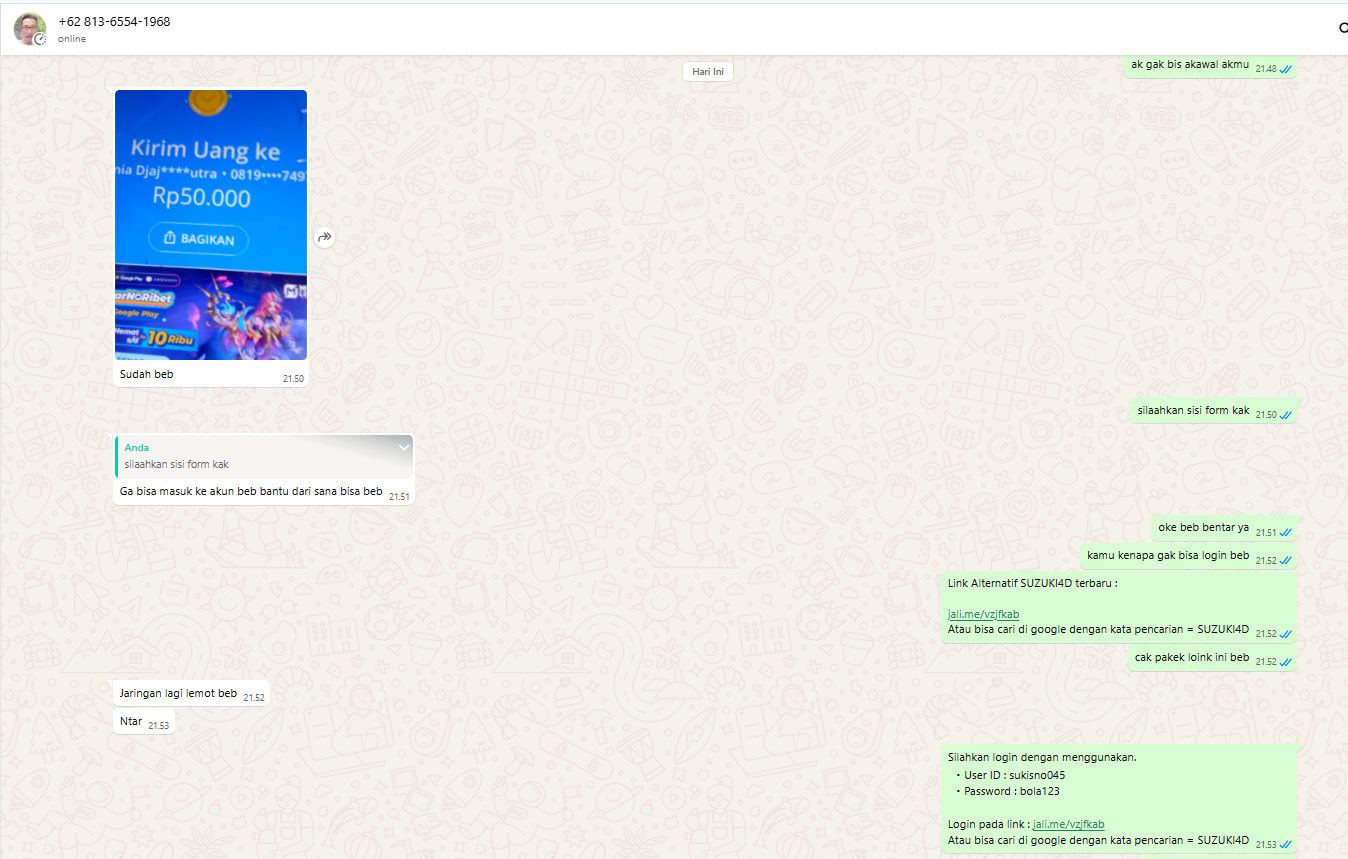Select 'ak gak bis akawal akmu' message

(x=1190, y=65)
